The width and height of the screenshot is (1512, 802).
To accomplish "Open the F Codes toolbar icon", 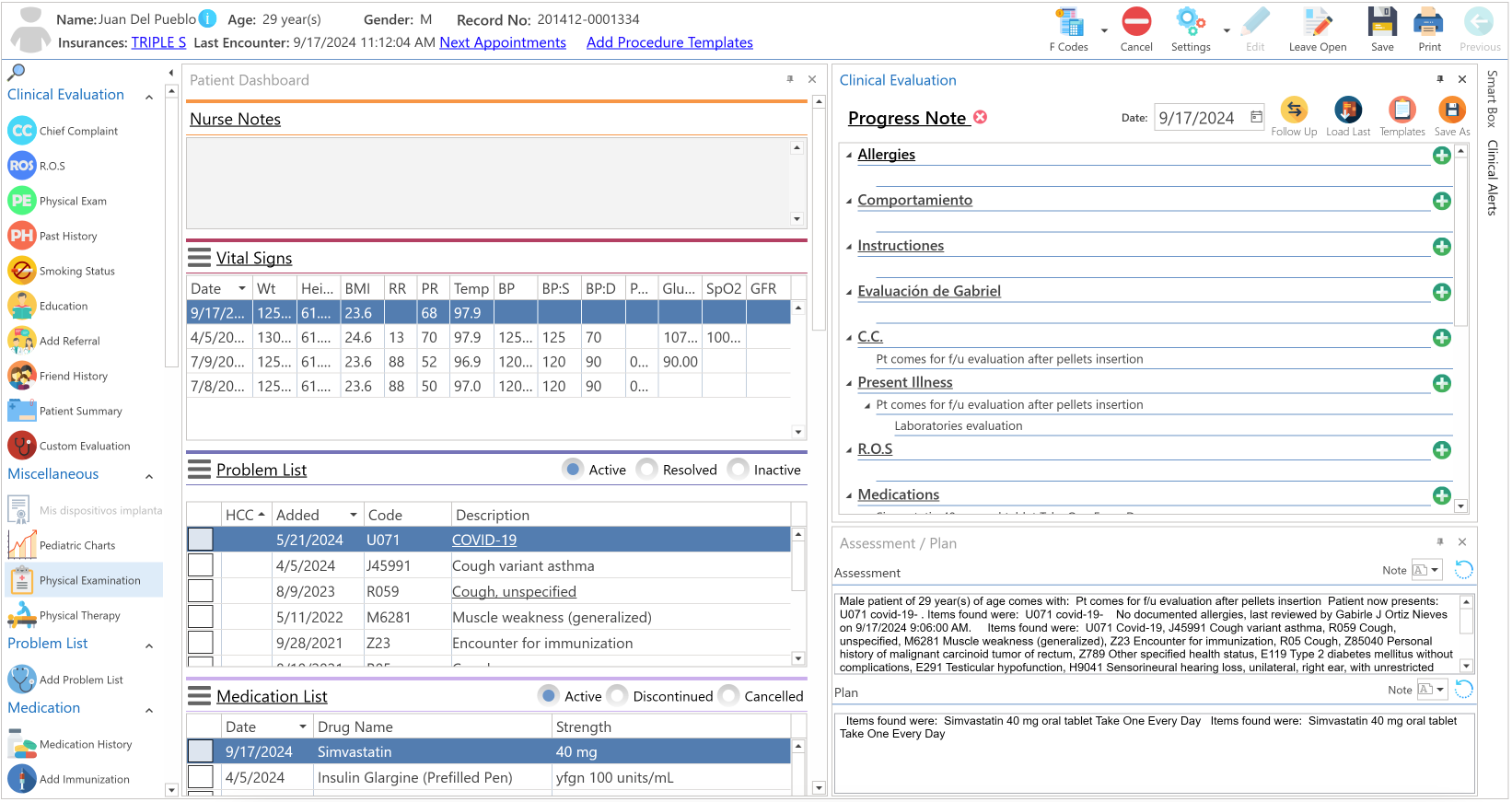I will pos(1069,23).
